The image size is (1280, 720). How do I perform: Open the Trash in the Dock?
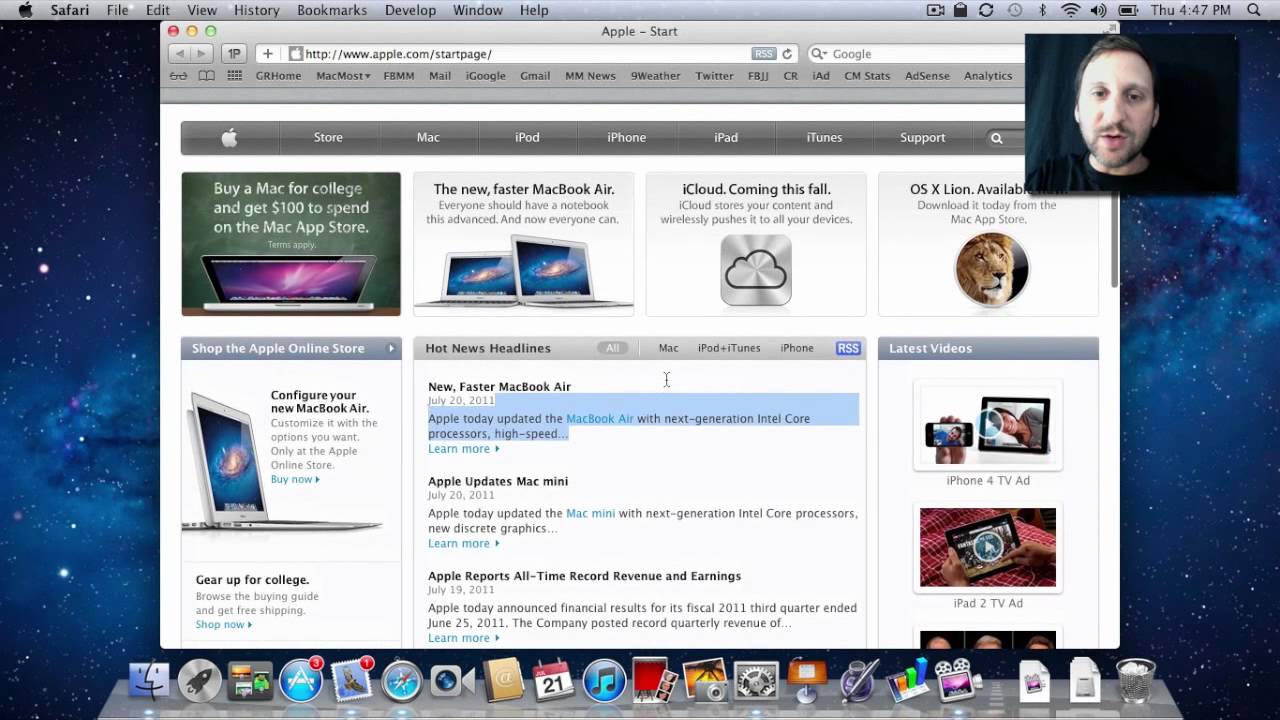[1135, 681]
